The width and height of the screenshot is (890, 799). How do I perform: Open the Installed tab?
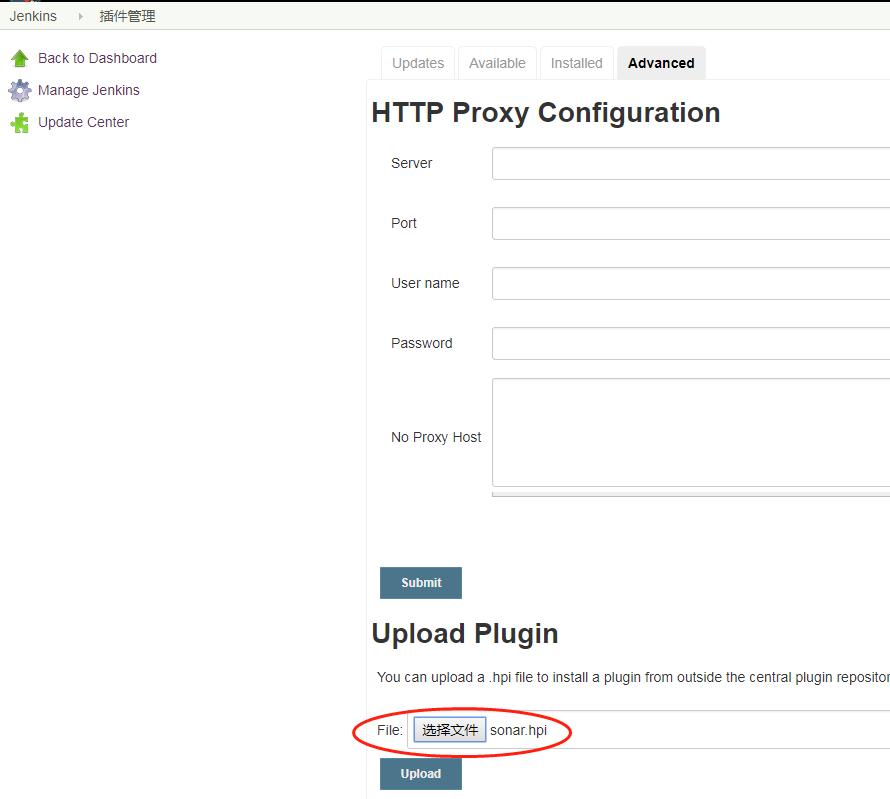tap(577, 63)
